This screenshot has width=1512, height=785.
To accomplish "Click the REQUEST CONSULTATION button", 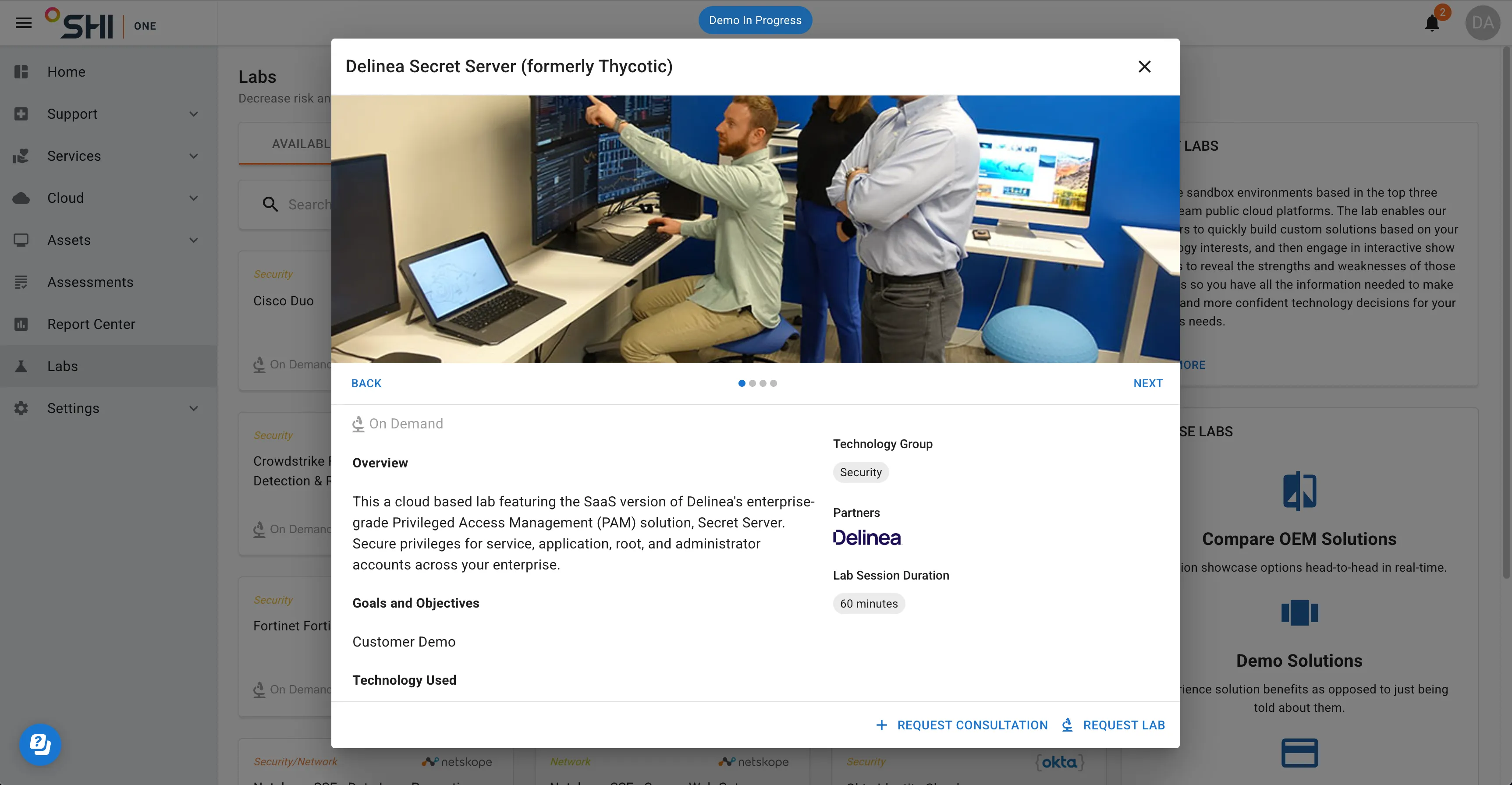I will tap(962, 725).
